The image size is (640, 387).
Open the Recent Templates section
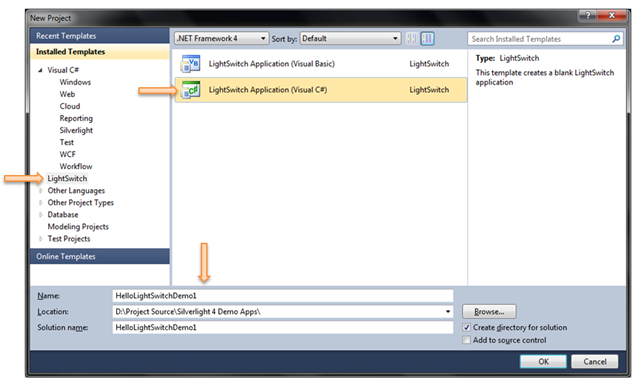pos(100,36)
